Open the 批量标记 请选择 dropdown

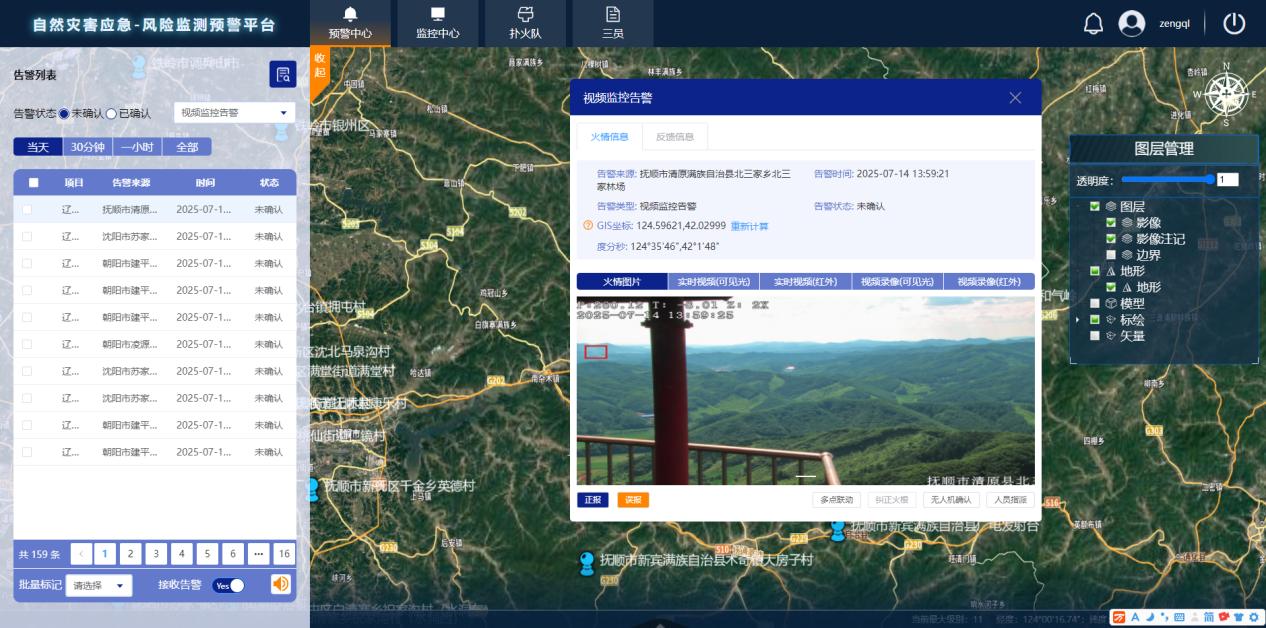point(99,586)
